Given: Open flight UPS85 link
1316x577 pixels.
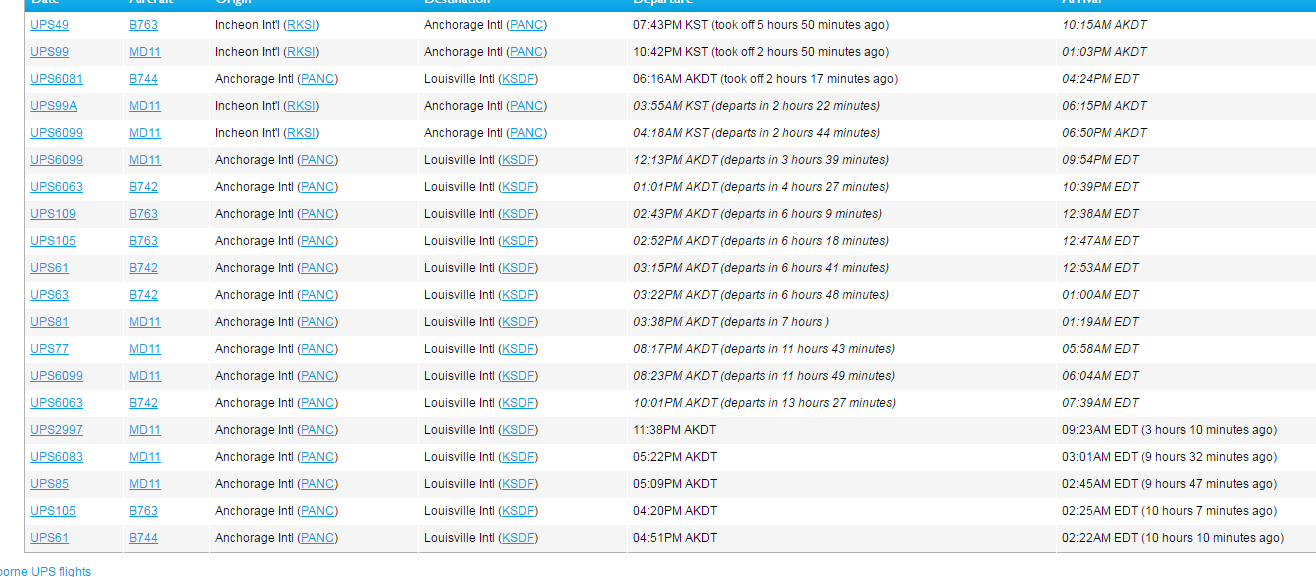Looking at the screenshot, I should [x=49, y=484].
